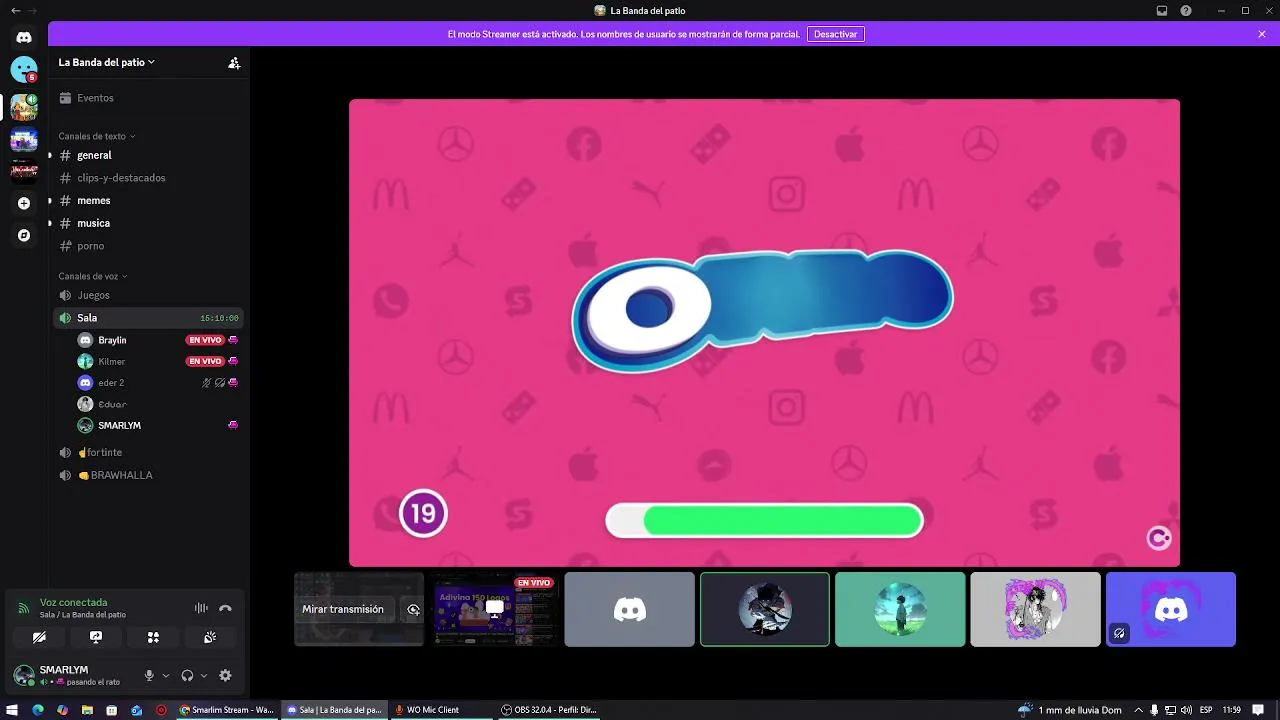This screenshot has height=720, width=1280.
Task: Deafen with the headphones icon
Action: pos(187,676)
